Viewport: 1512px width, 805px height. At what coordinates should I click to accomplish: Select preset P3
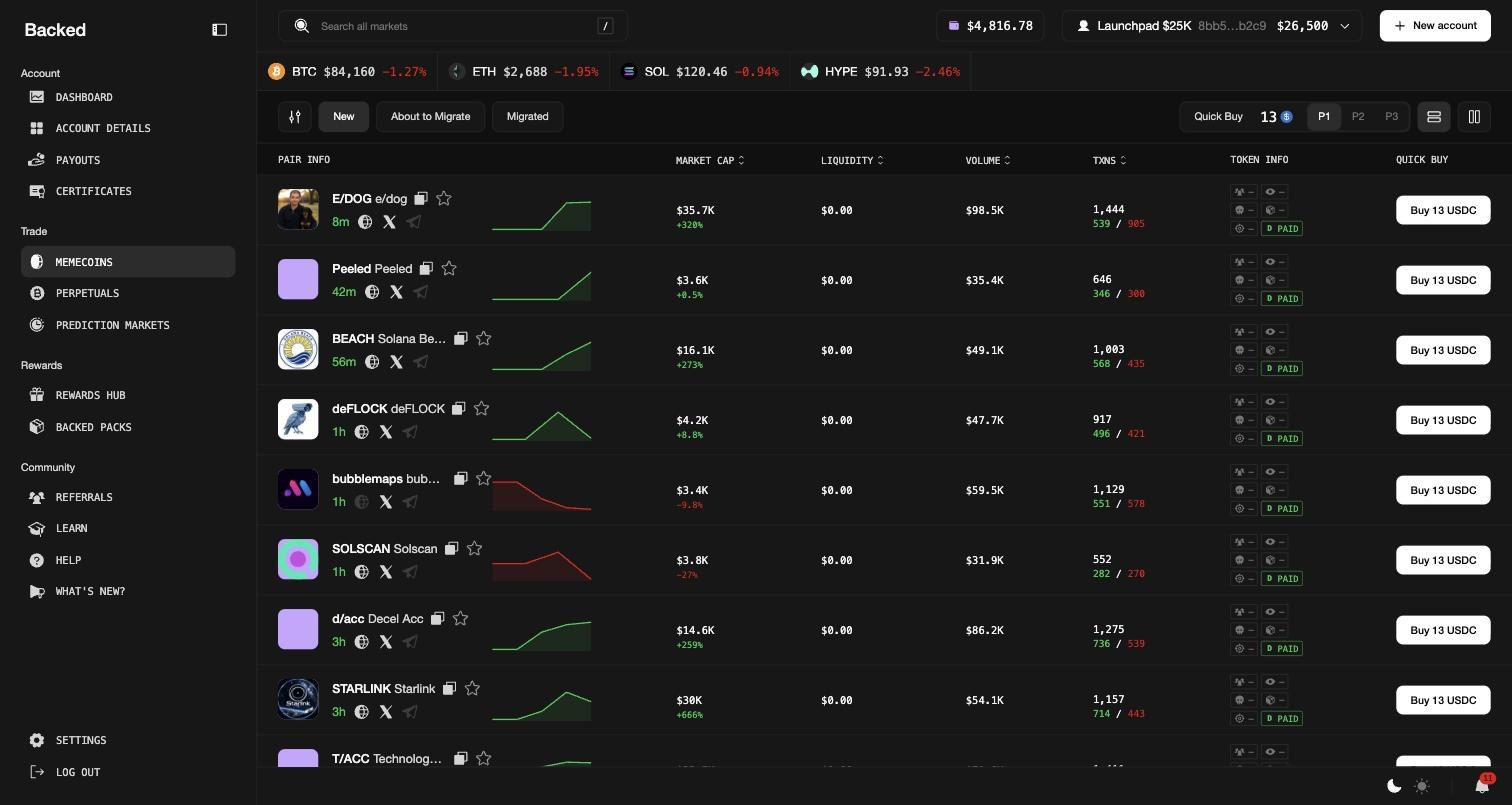(x=1391, y=117)
